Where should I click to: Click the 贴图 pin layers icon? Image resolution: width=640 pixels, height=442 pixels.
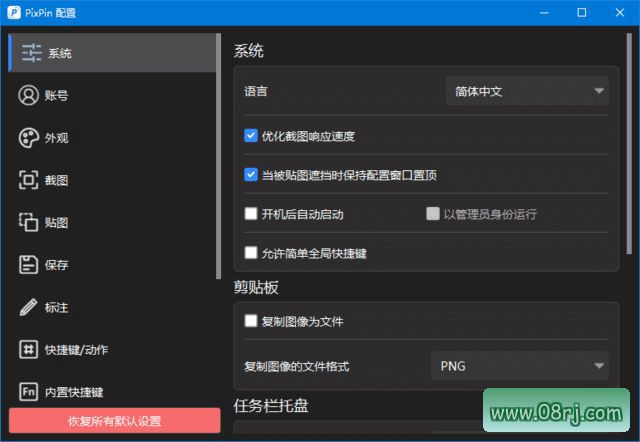[28, 222]
